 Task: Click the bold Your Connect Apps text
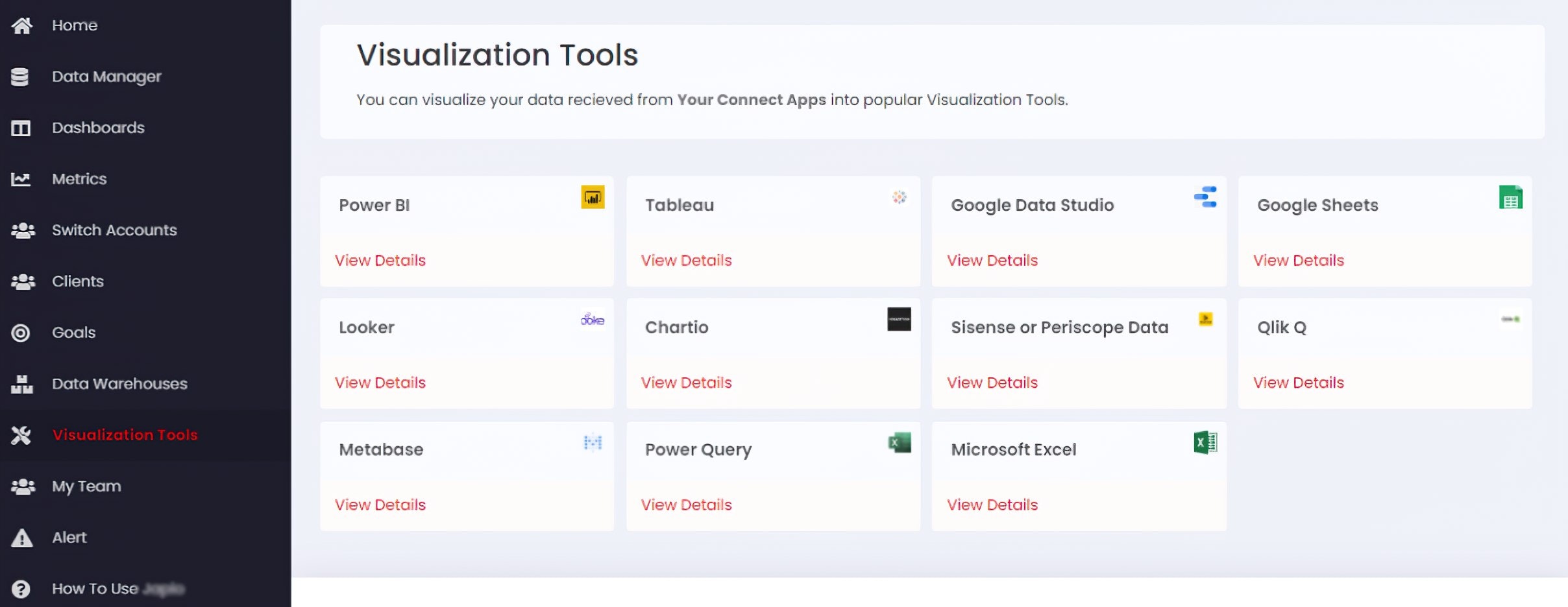[752, 100]
